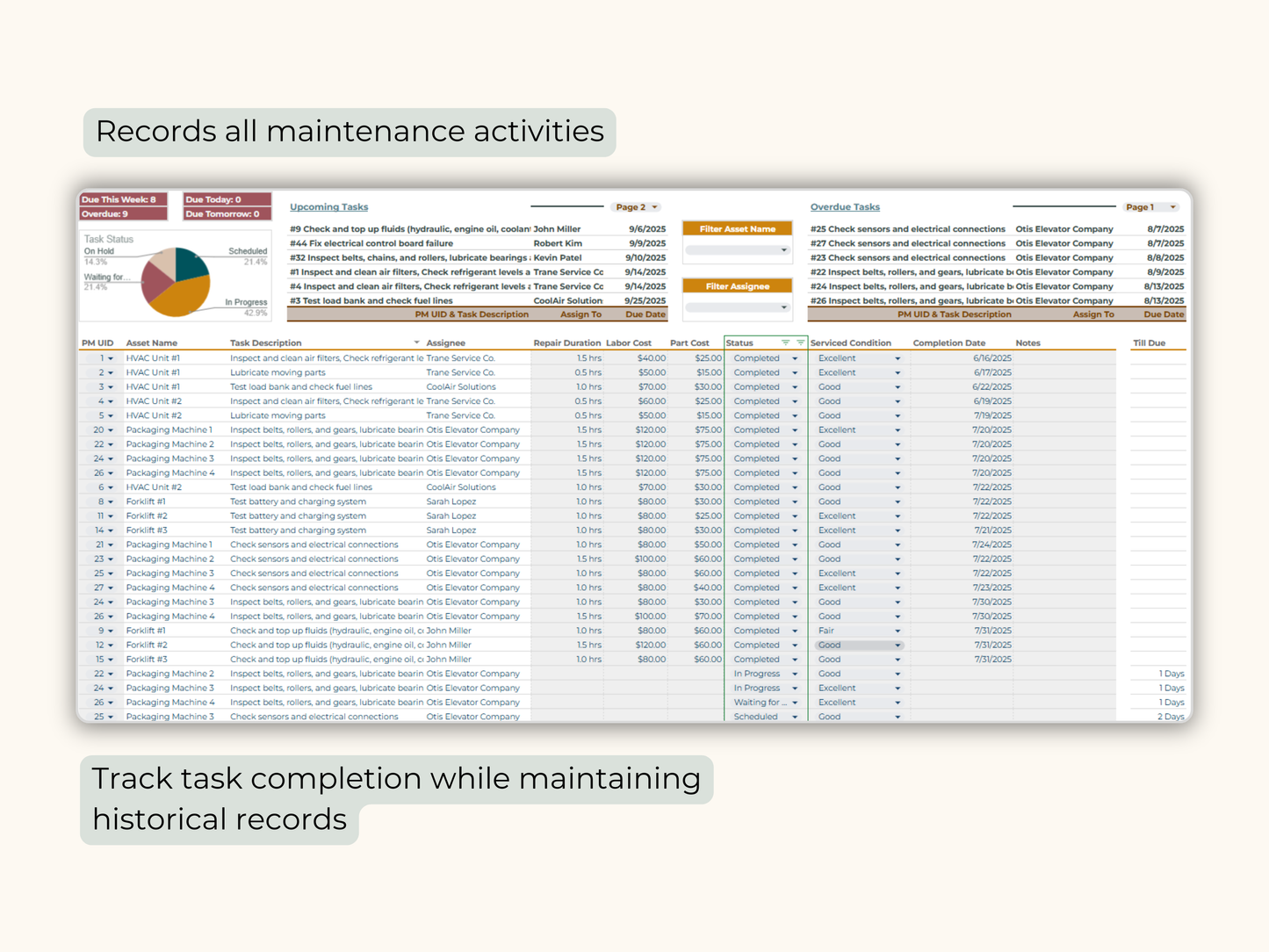Image resolution: width=1269 pixels, height=952 pixels.
Task: Click the Overdue Tasks heading link
Action: pyautogui.click(x=844, y=207)
